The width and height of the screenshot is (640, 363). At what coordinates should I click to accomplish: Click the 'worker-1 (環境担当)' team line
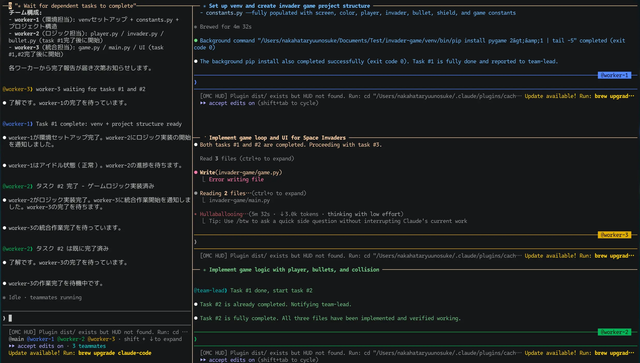click(x=93, y=23)
